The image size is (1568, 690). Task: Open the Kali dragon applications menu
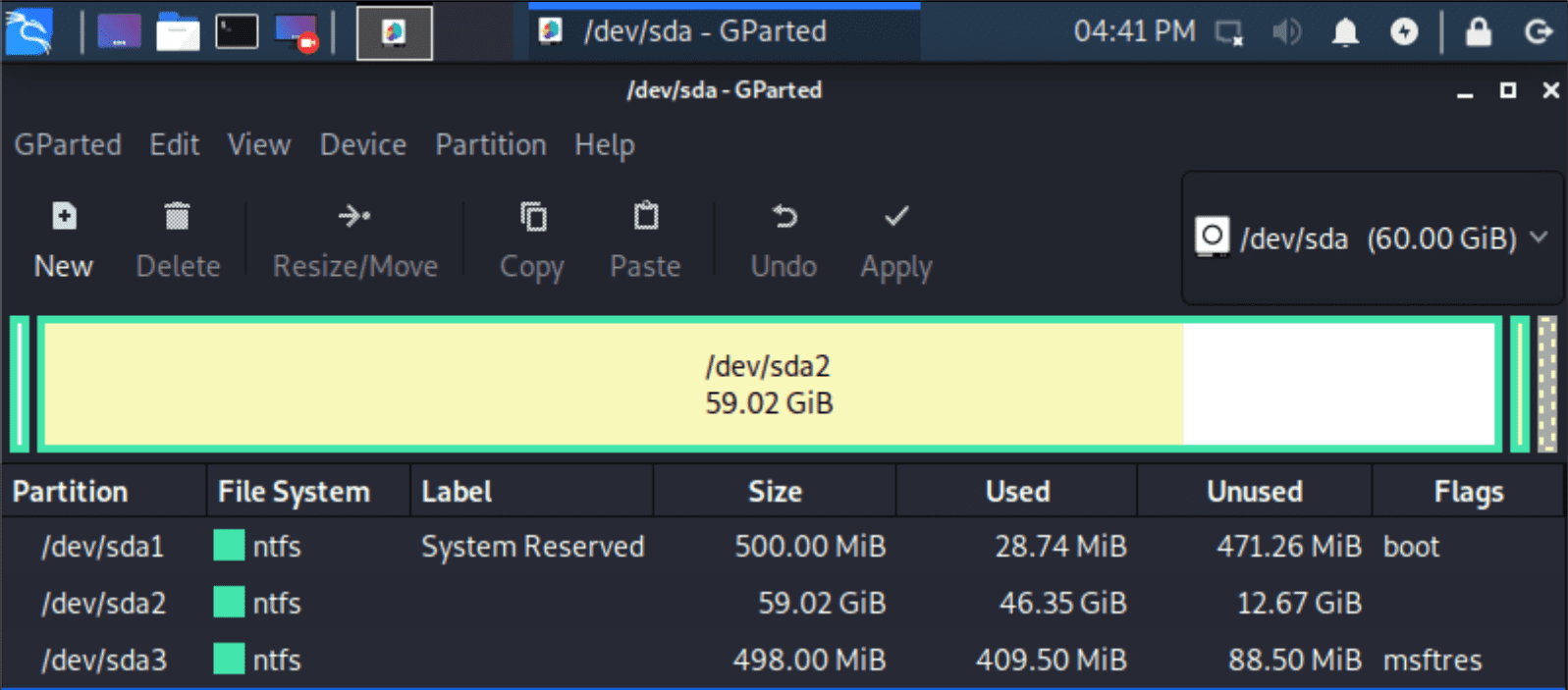tap(29, 31)
